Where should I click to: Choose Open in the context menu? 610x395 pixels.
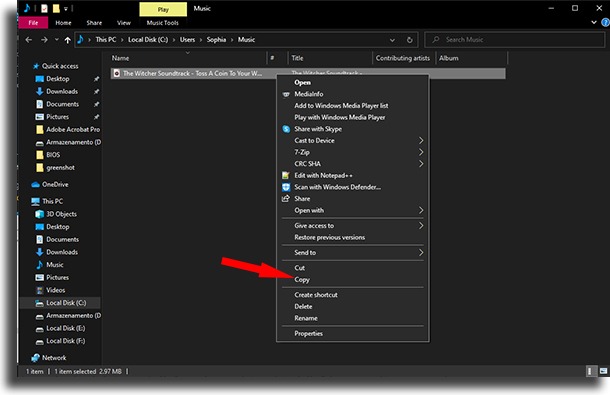click(352, 83)
